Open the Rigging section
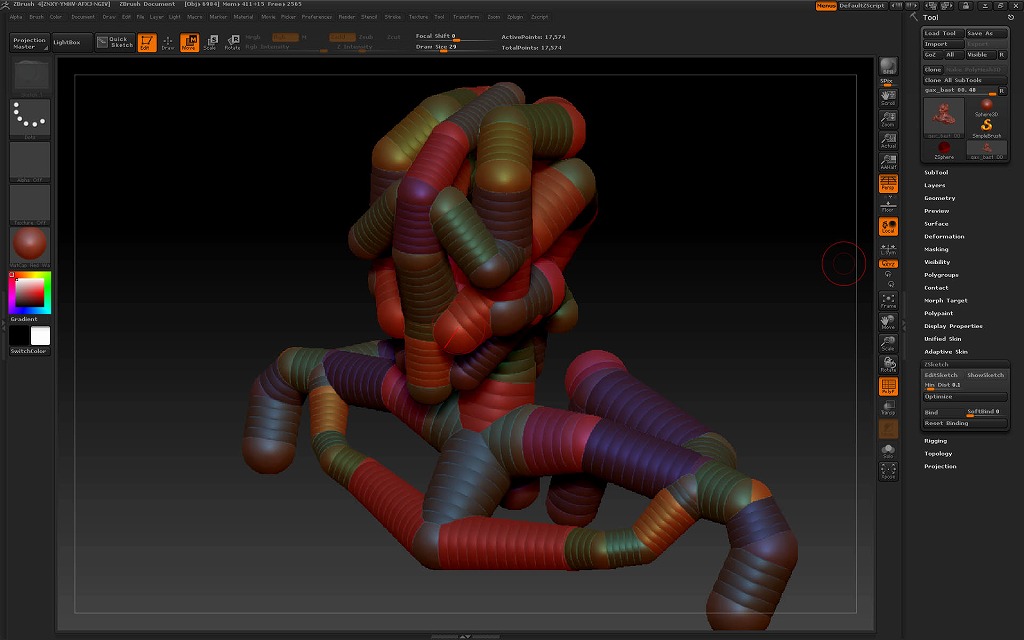The image size is (1024, 640). coord(935,440)
